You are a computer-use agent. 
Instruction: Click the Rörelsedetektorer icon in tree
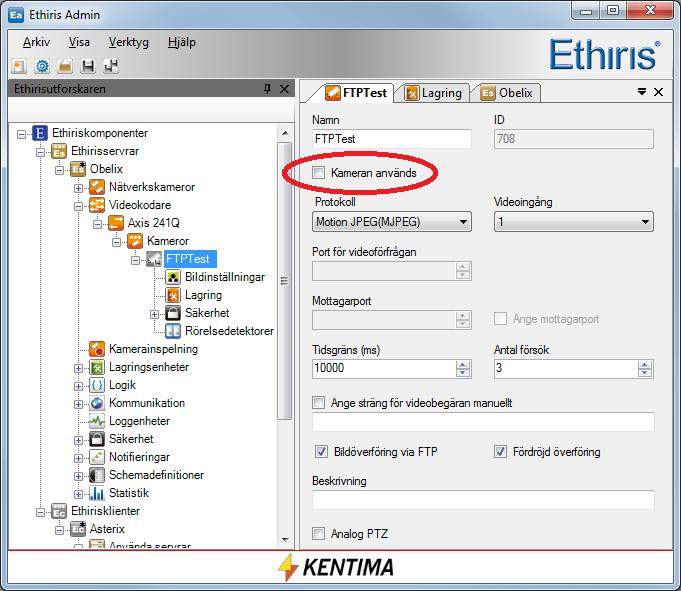coord(173,331)
